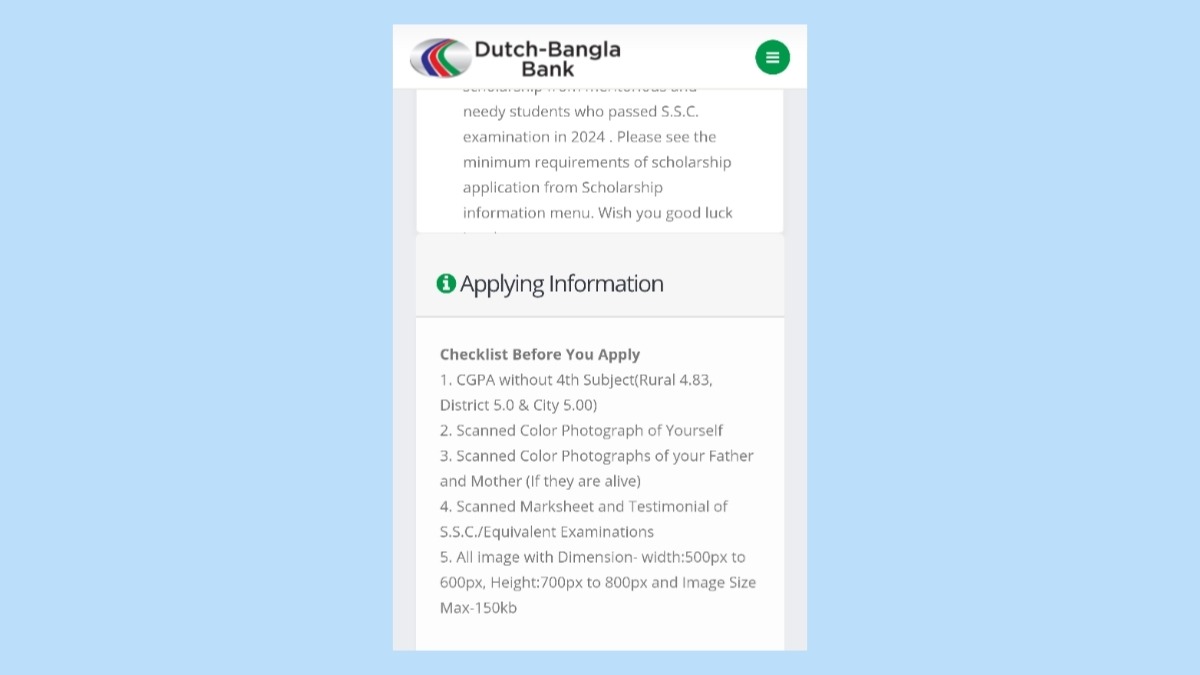Click the Scanned Marksheet and Testimonial item
The width and height of the screenshot is (1200, 675).
click(x=584, y=506)
